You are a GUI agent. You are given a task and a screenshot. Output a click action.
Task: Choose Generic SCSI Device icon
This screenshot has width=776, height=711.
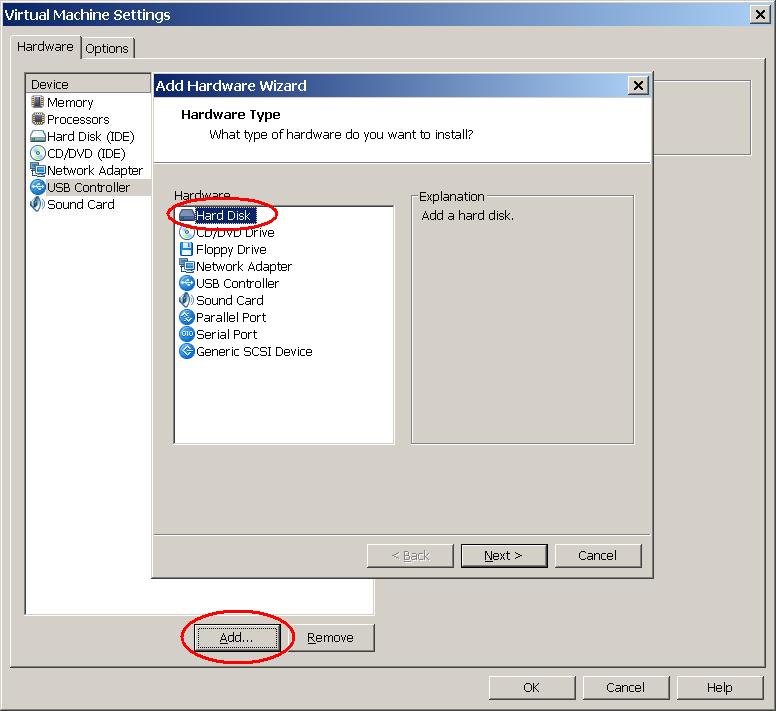pos(187,352)
